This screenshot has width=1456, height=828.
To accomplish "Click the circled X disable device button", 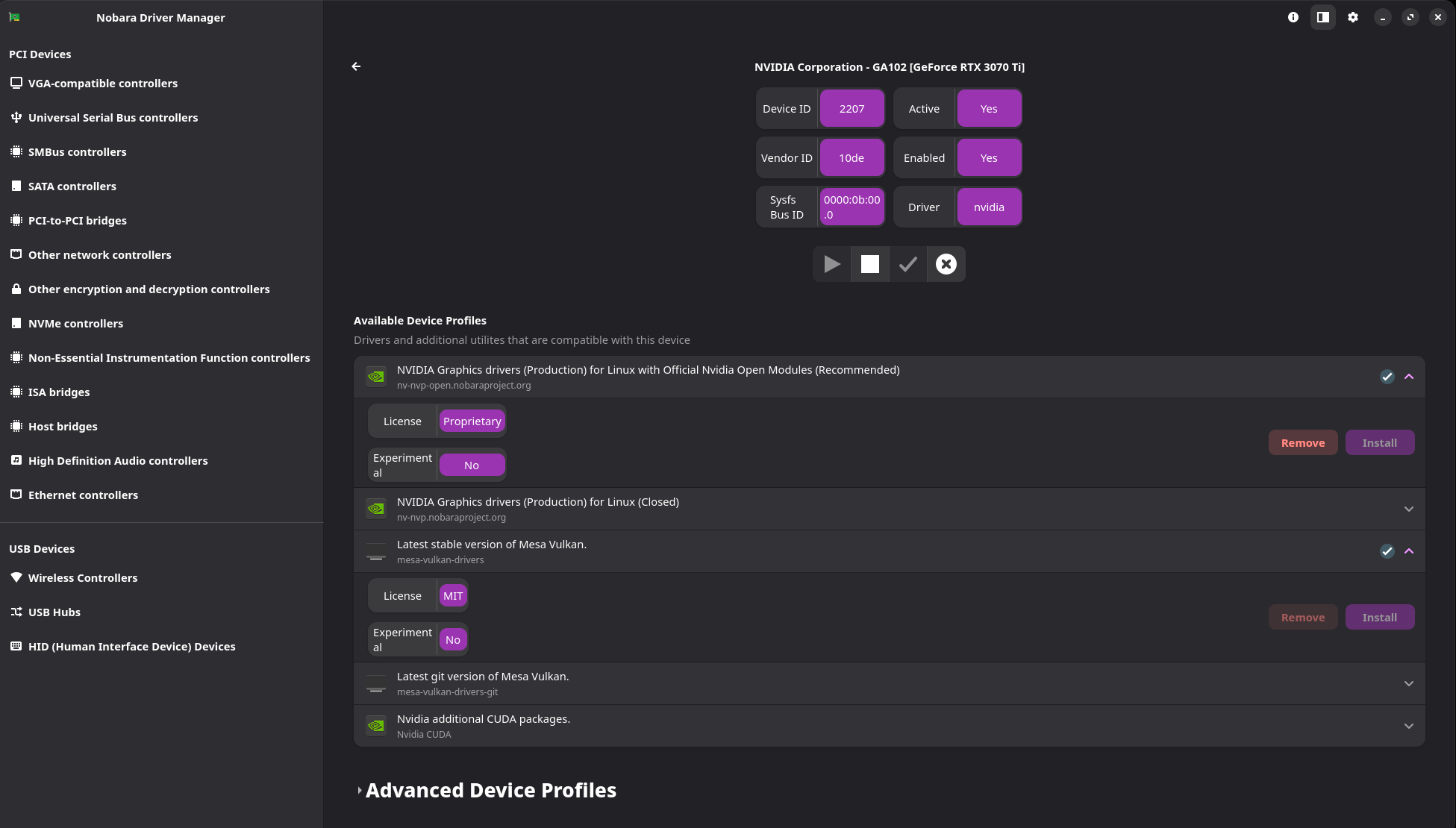I will (x=946, y=264).
